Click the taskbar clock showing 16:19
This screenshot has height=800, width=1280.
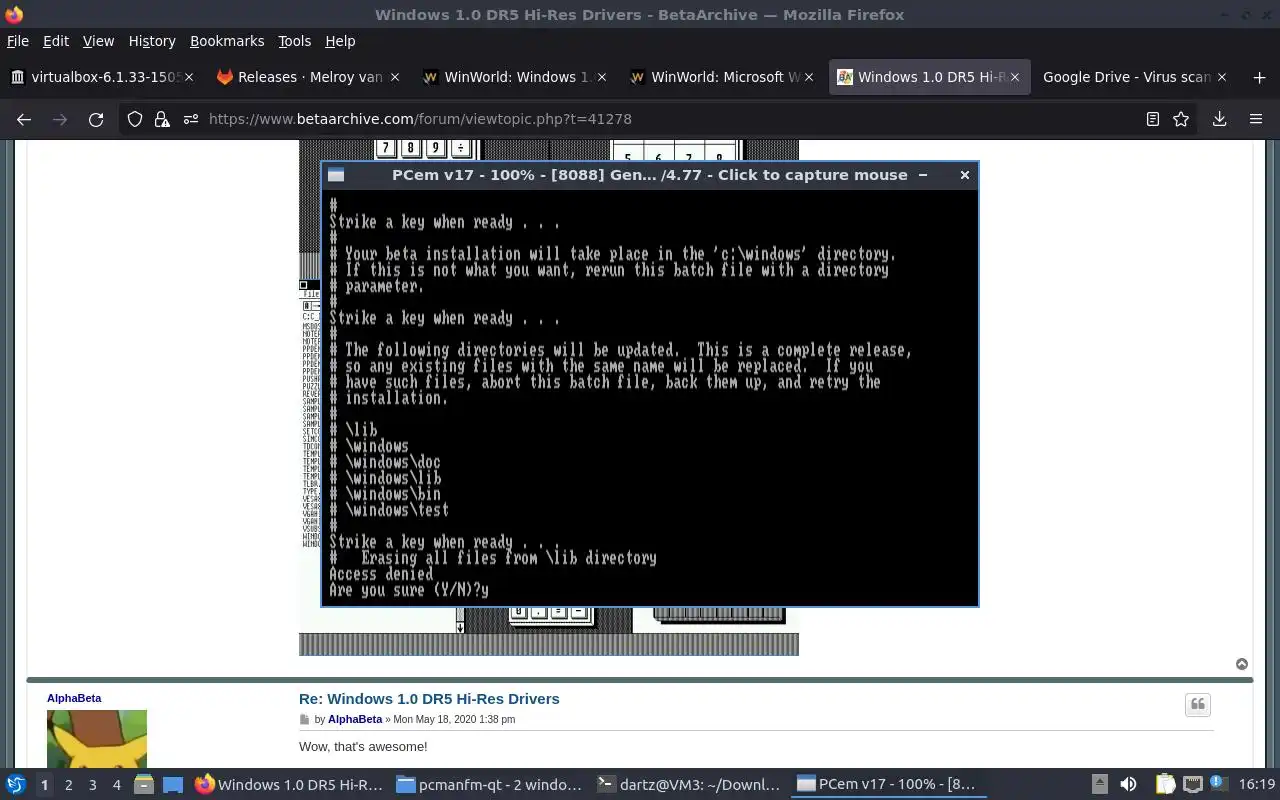click(1257, 785)
